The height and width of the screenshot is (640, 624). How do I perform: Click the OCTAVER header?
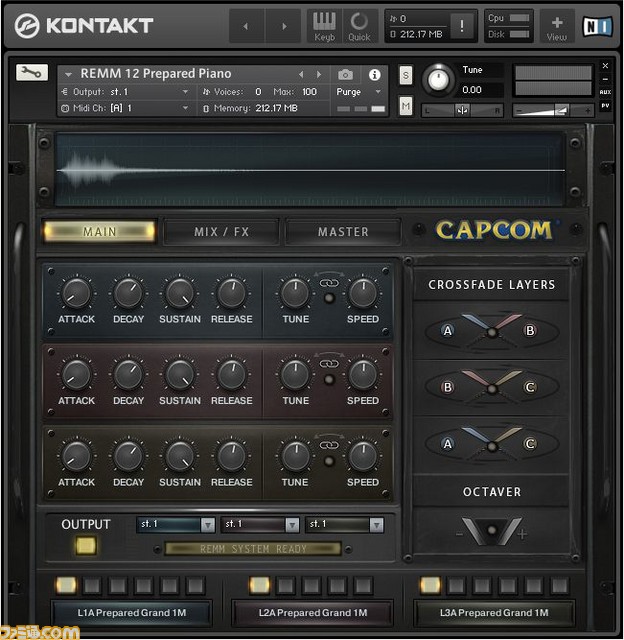tap(491, 492)
